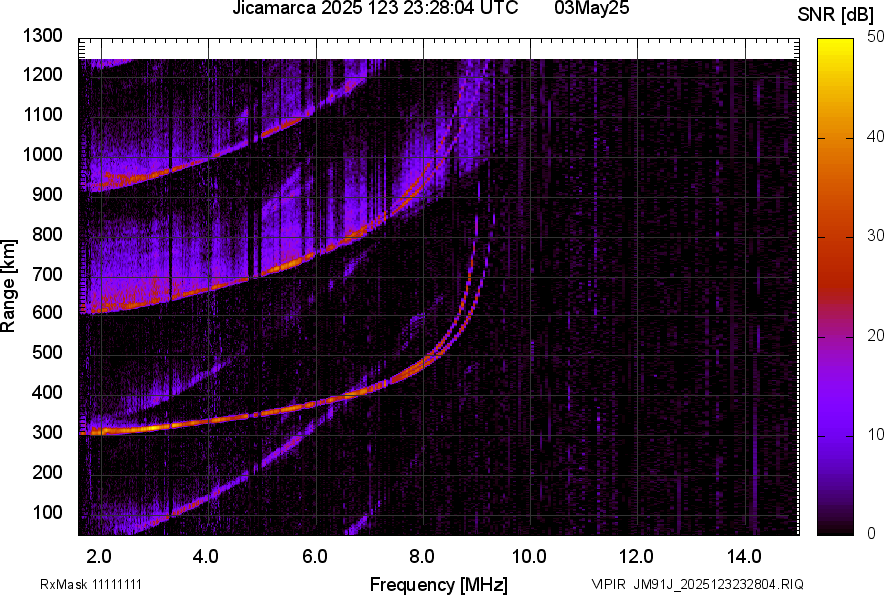This screenshot has height=595, width=884.
Task: Click the '400' range tick label
Action: click(47, 393)
